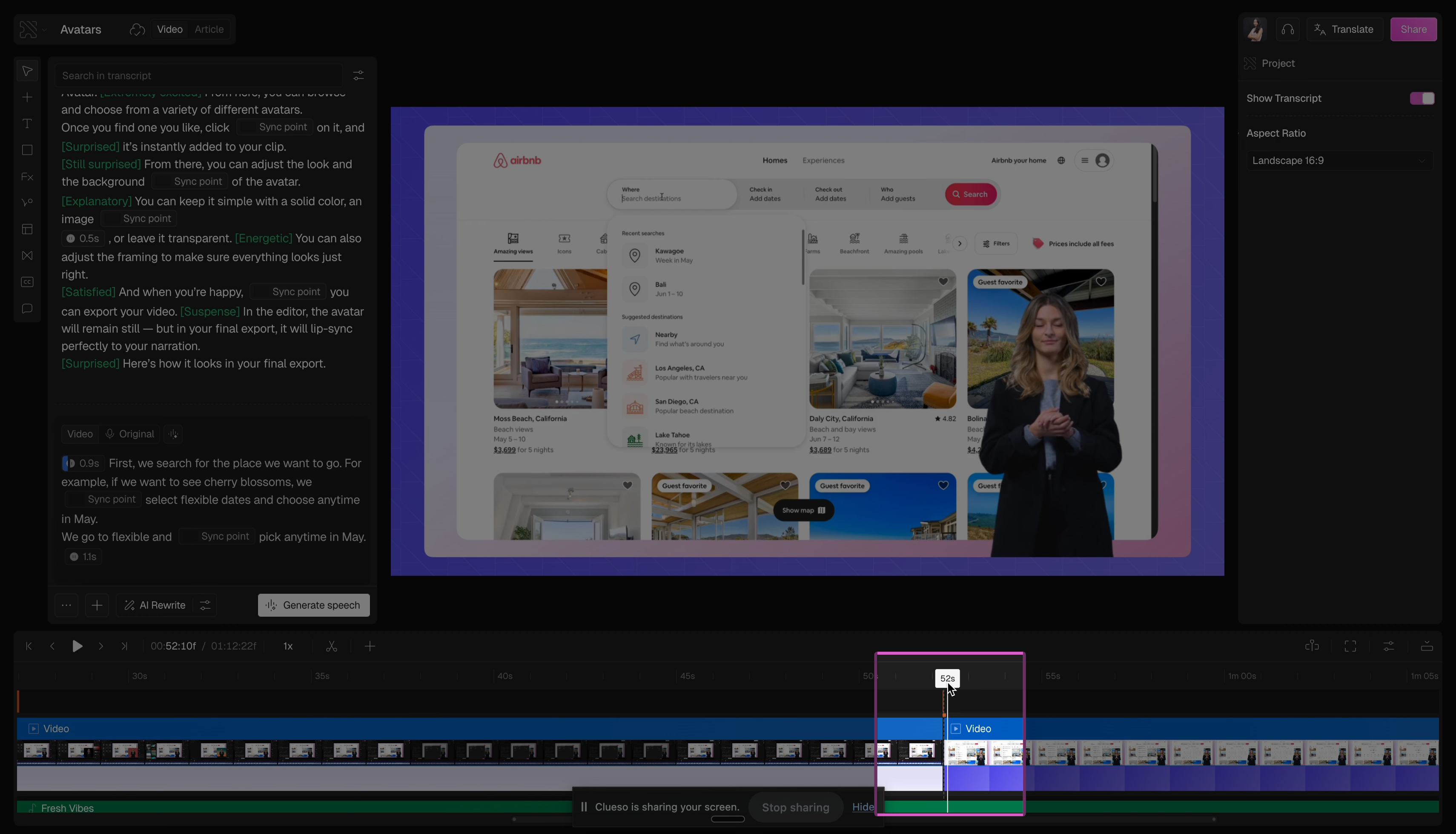Open the CC captions tool
This screenshot has width=1456, height=834.
(x=27, y=282)
